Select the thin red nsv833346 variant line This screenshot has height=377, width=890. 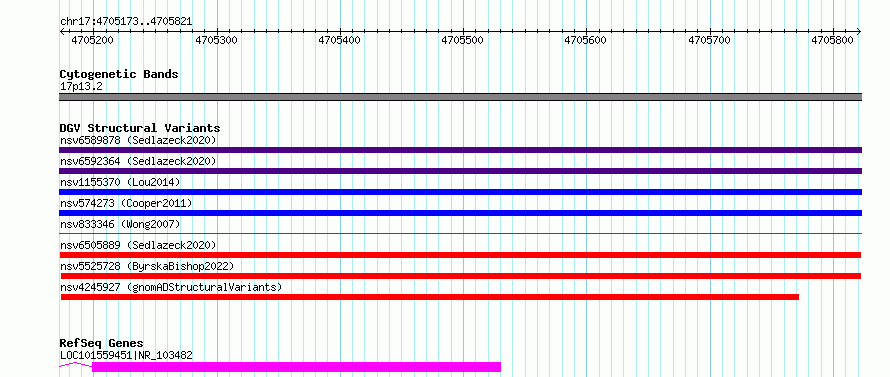pos(460,233)
